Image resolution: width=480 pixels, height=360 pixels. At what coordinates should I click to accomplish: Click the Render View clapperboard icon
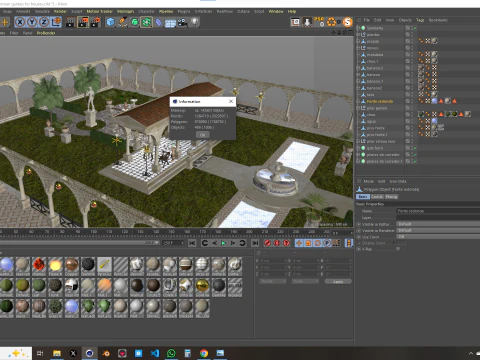click(70, 22)
